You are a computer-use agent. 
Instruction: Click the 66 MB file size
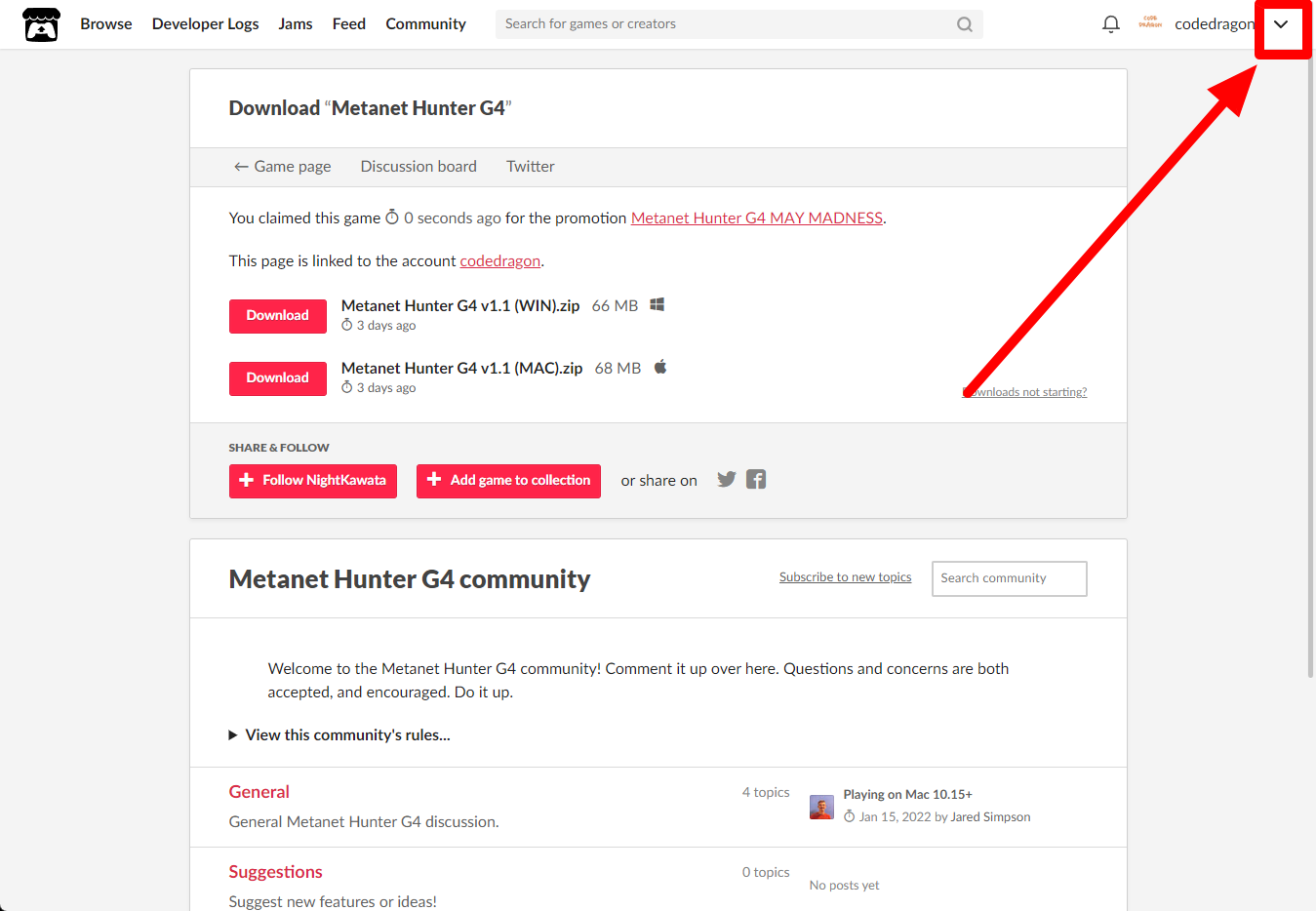point(616,305)
